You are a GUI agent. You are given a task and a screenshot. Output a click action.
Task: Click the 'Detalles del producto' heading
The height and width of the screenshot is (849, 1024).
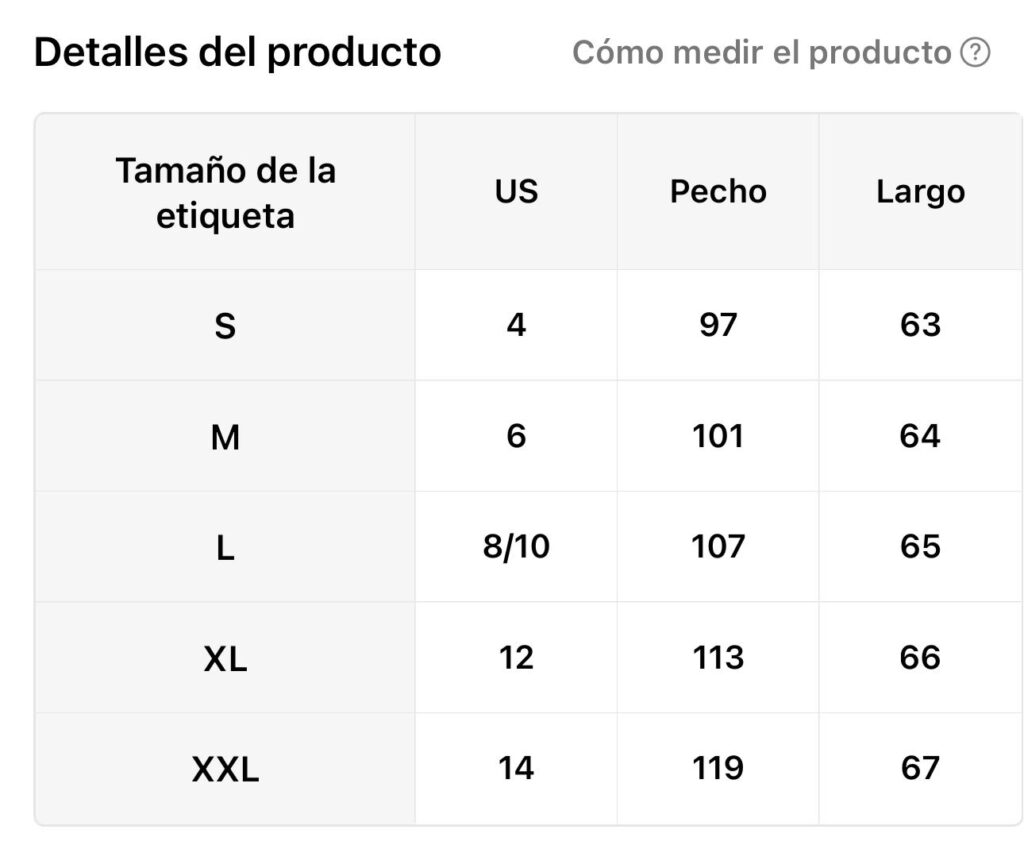(237, 52)
